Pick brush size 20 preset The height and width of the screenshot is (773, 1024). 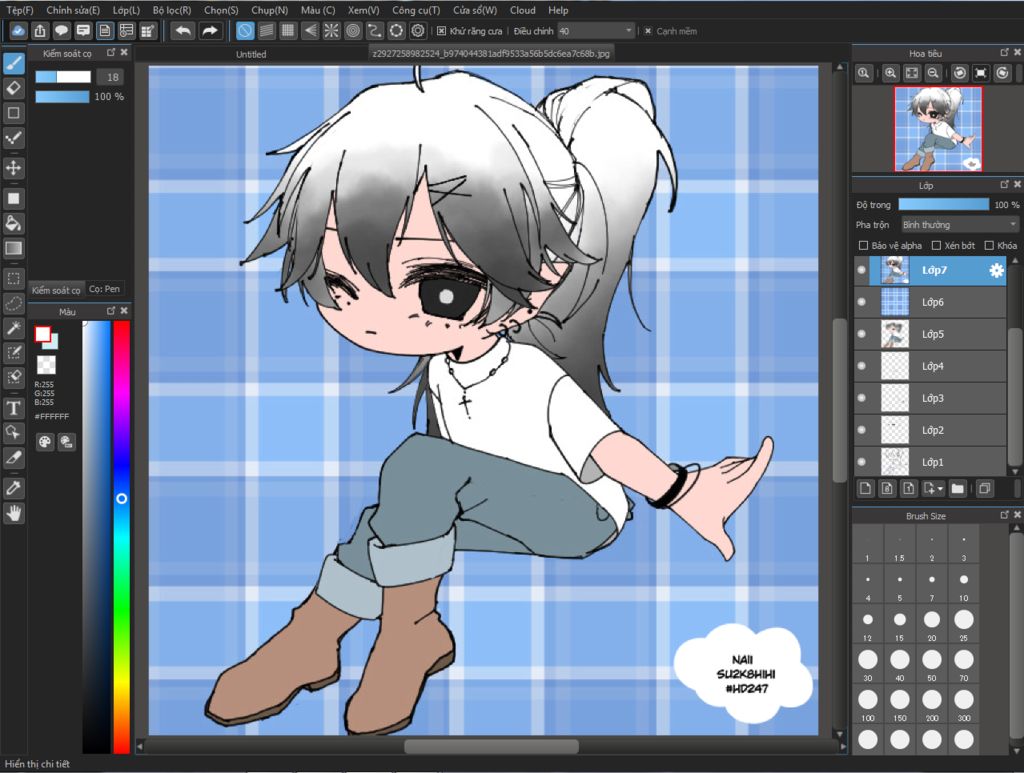pyautogui.click(x=932, y=625)
